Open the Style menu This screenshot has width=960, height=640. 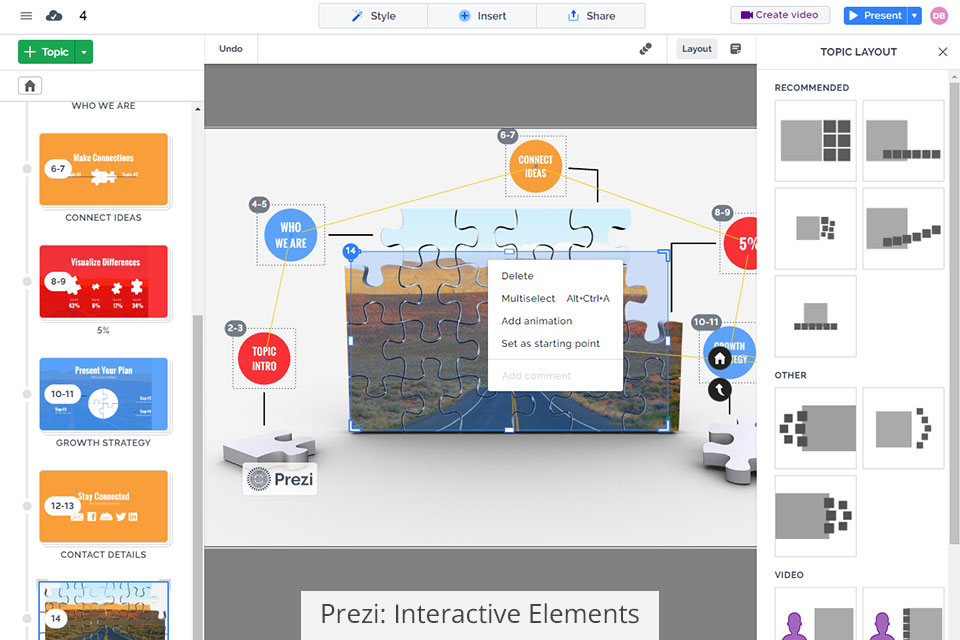tap(373, 16)
